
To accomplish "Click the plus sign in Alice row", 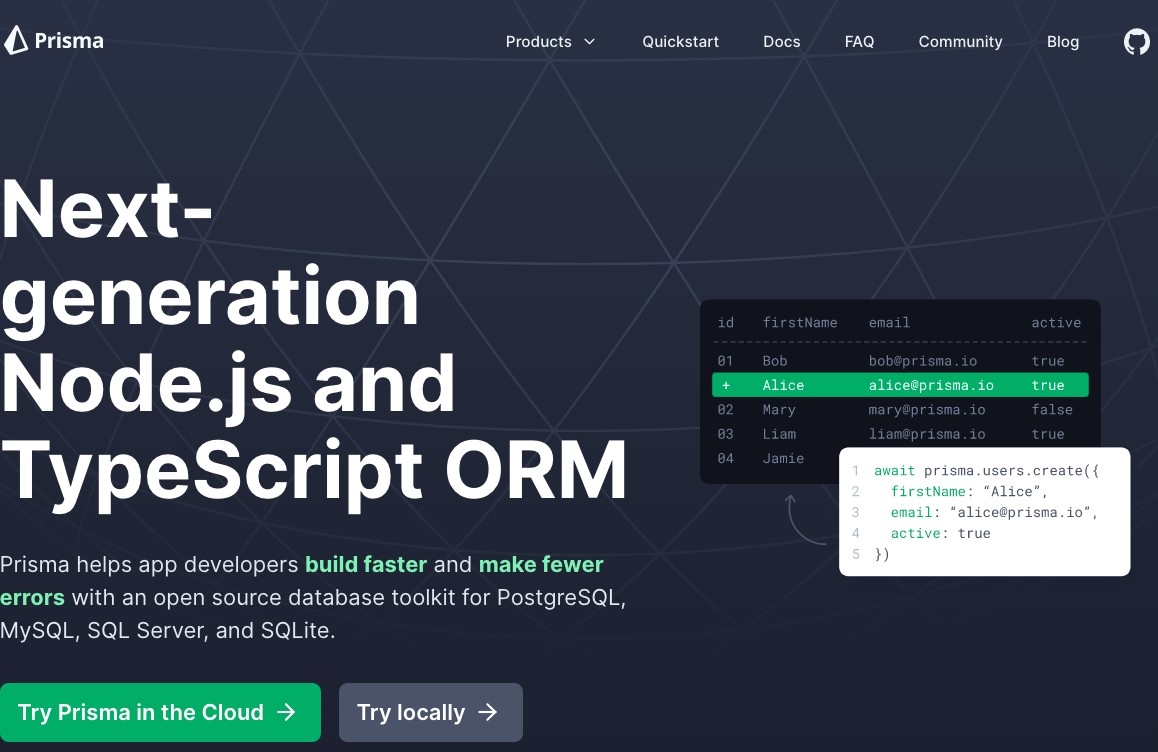I will [726, 386].
